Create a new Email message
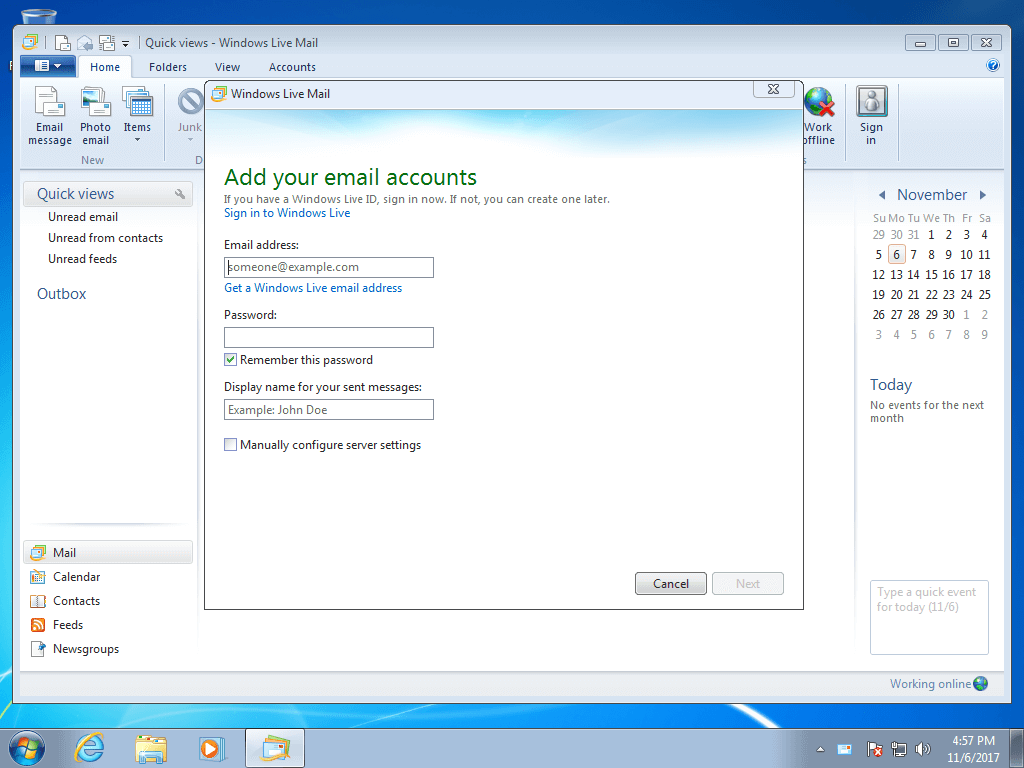Viewport: 1024px width, 768px height. [50, 116]
